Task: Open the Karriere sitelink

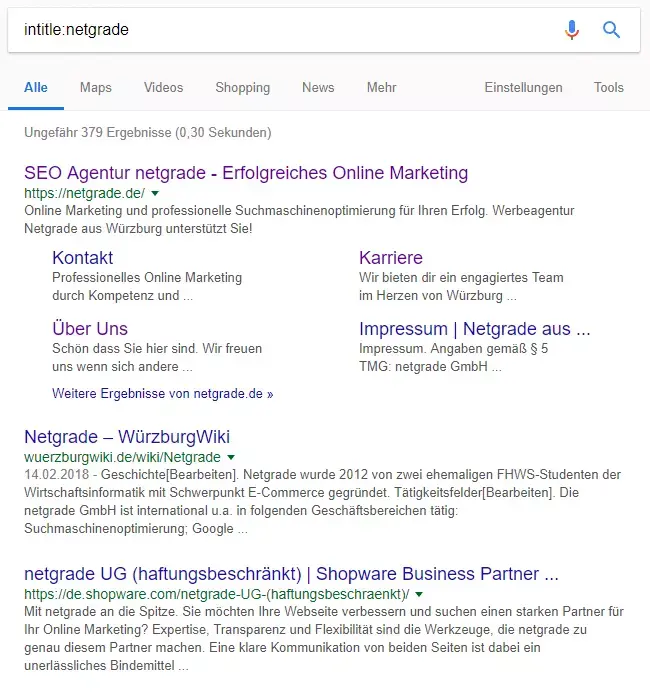Action: [x=391, y=258]
